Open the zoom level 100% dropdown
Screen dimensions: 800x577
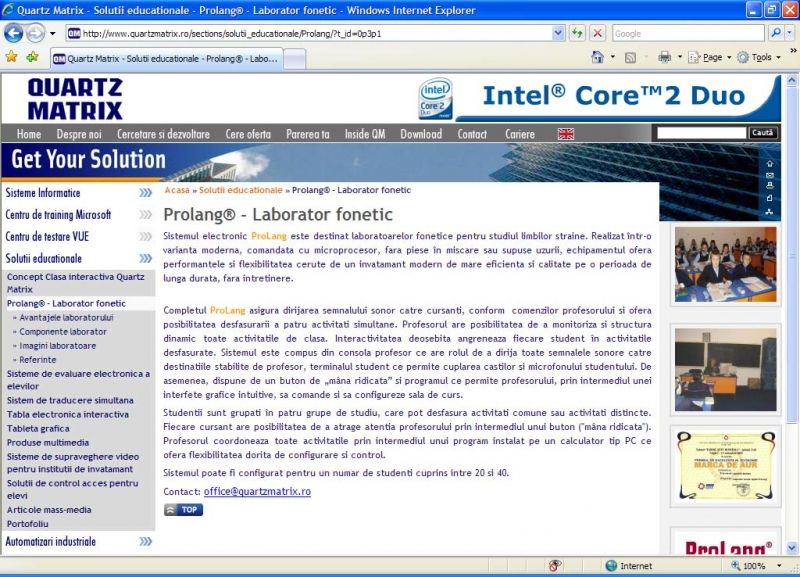point(775,566)
